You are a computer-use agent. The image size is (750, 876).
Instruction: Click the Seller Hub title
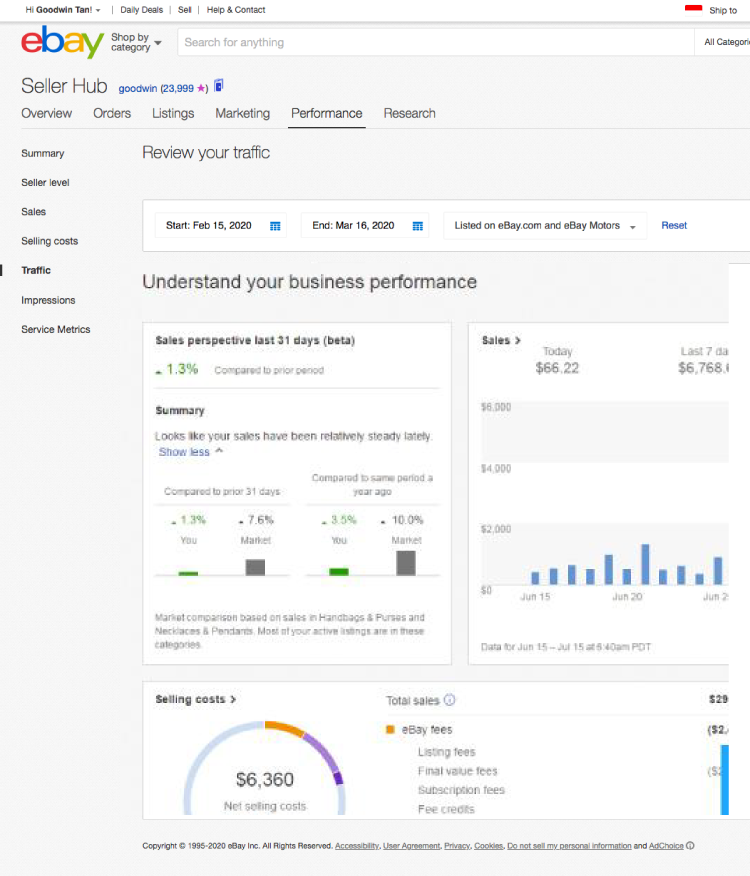click(64, 86)
